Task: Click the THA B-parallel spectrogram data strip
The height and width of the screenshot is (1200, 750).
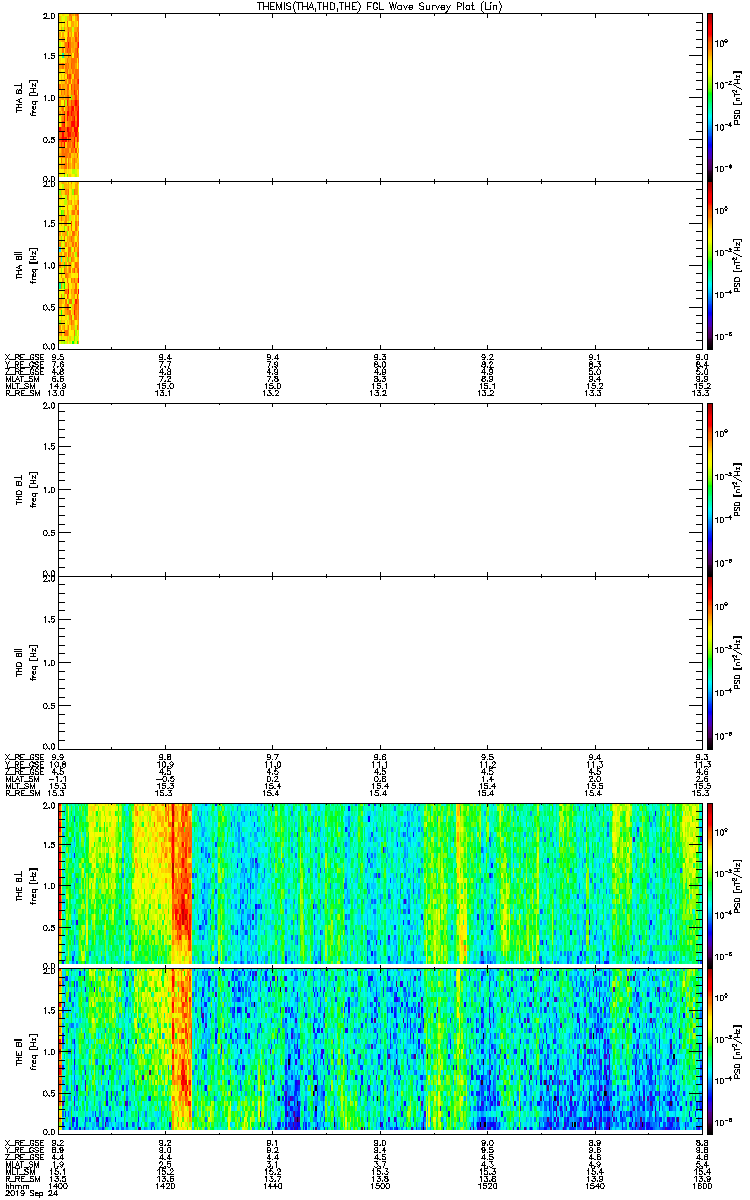Action: pyautogui.click(x=68, y=262)
